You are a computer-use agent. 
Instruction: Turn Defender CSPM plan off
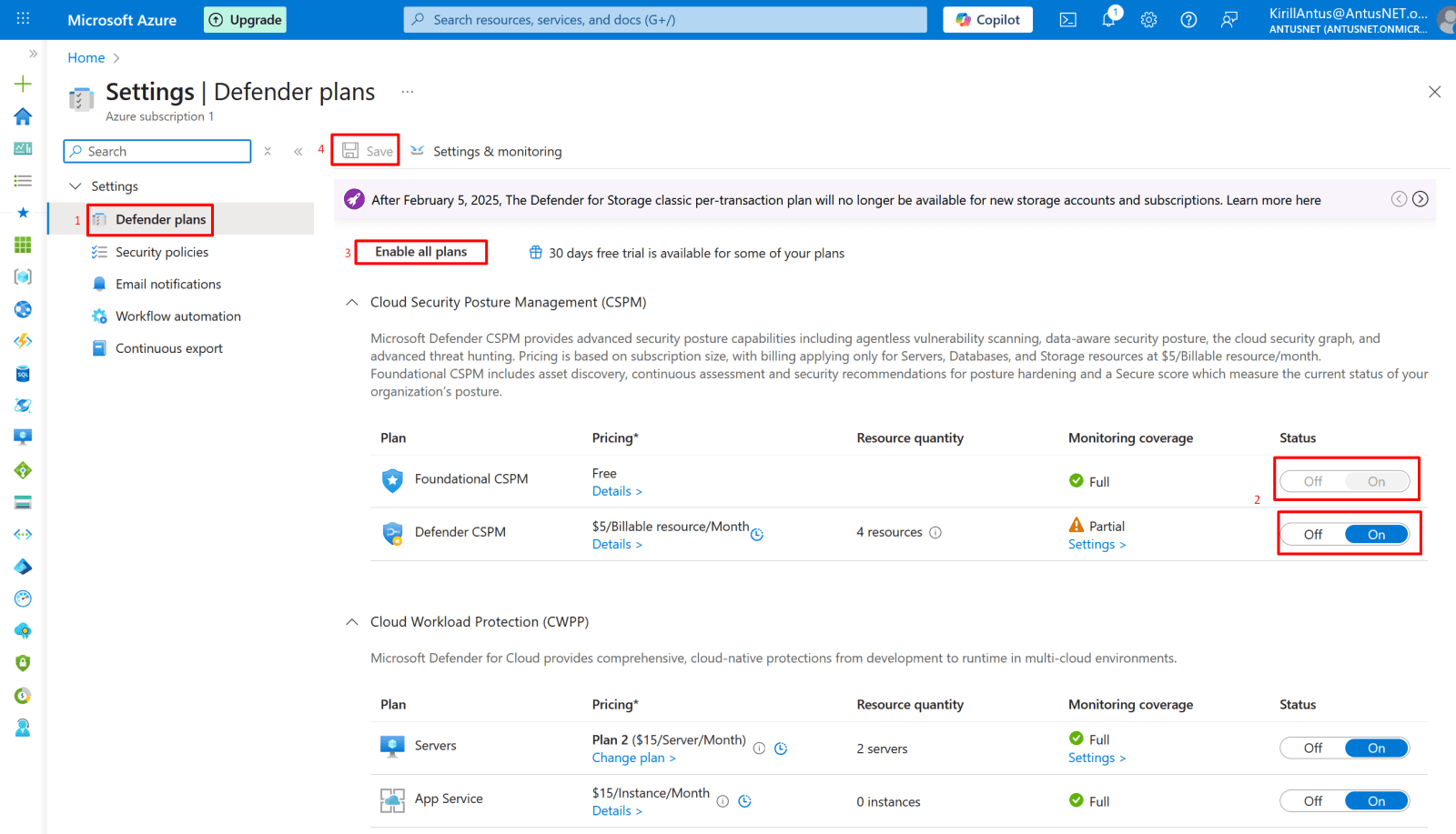point(1312,535)
